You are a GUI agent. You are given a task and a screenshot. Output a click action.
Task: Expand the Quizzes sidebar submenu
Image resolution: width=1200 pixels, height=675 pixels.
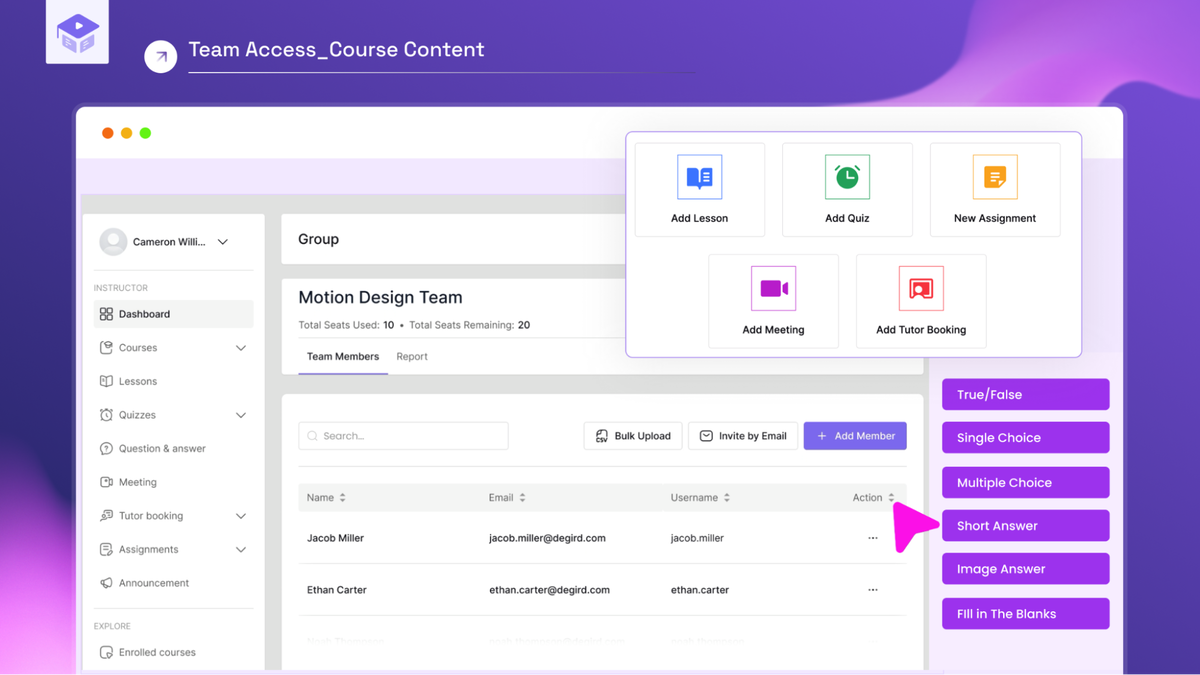click(240, 415)
